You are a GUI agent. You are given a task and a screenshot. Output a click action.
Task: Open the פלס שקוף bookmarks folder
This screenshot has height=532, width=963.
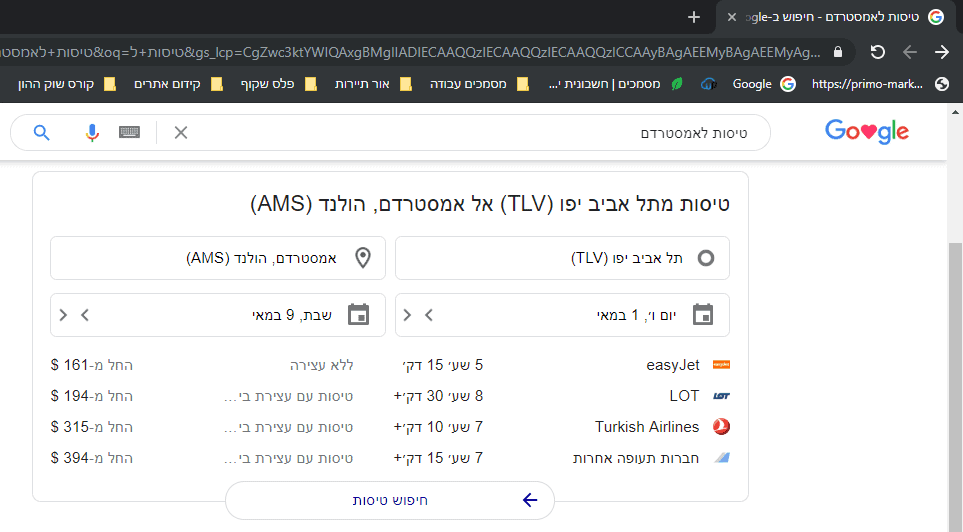279,84
